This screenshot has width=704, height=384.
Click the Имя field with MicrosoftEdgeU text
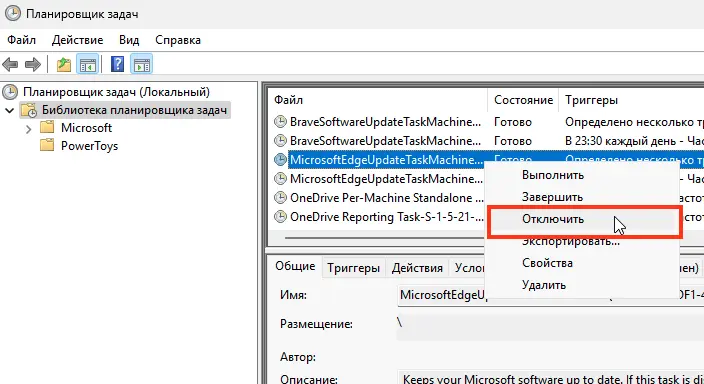pyautogui.click(x=550, y=296)
